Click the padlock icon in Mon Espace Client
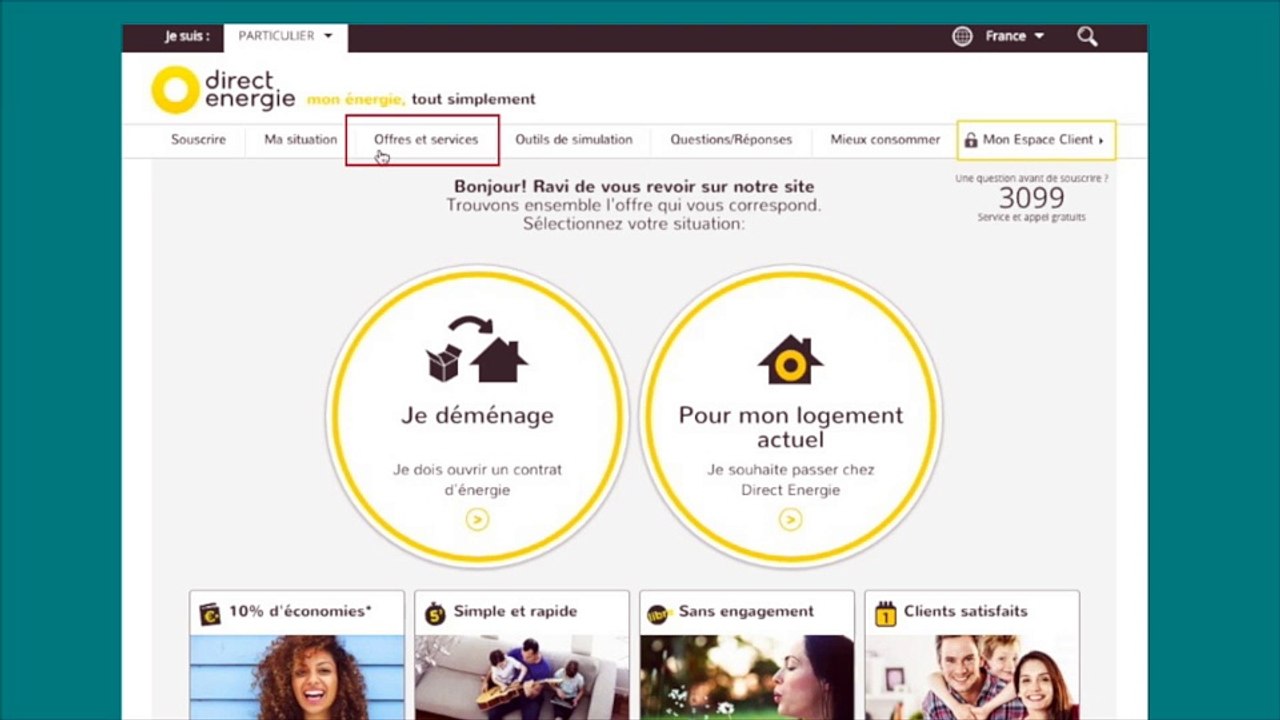 tap(970, 140)
